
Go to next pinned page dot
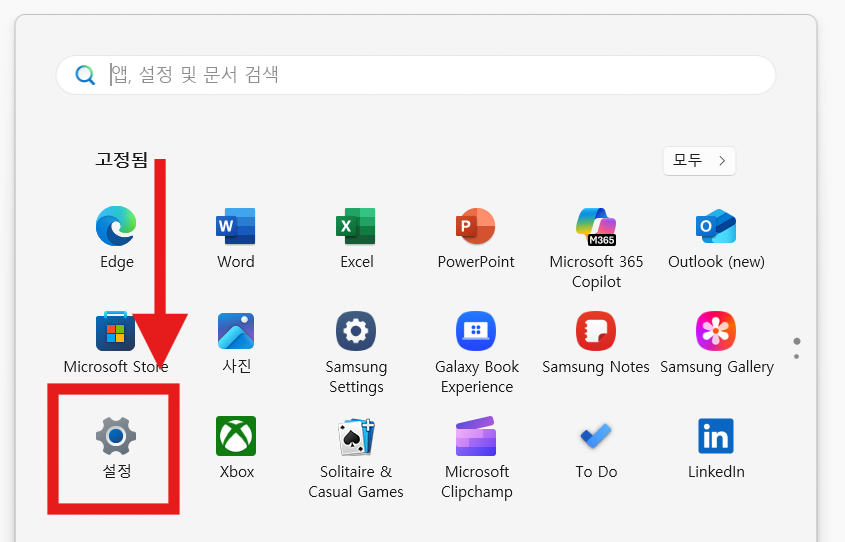796,356
